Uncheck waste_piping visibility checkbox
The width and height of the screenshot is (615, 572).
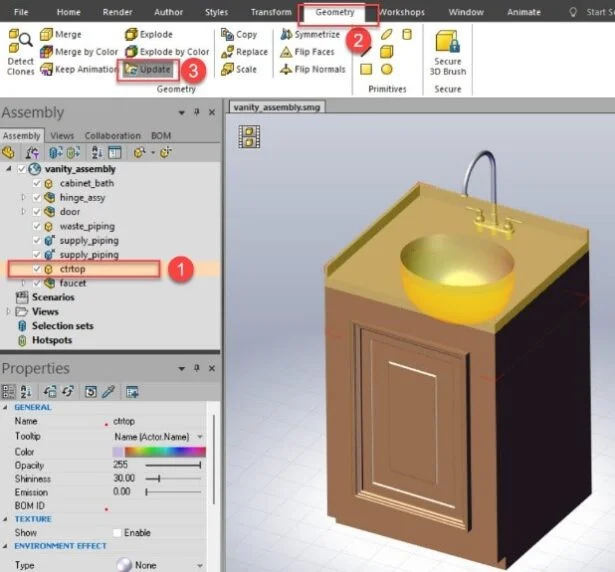(x=36, y=226)
